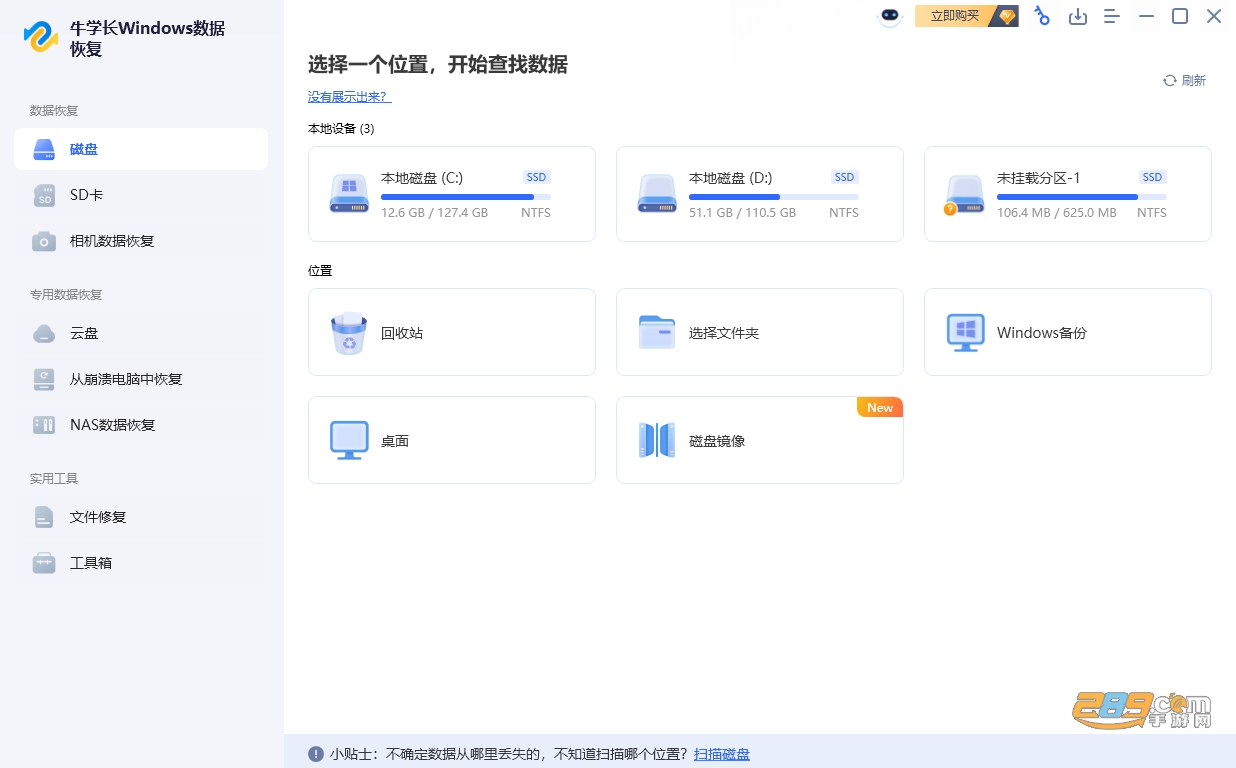Follow the 扫描磁盘 link
Screen dimensions: 1236x768
tap(722, 754)
